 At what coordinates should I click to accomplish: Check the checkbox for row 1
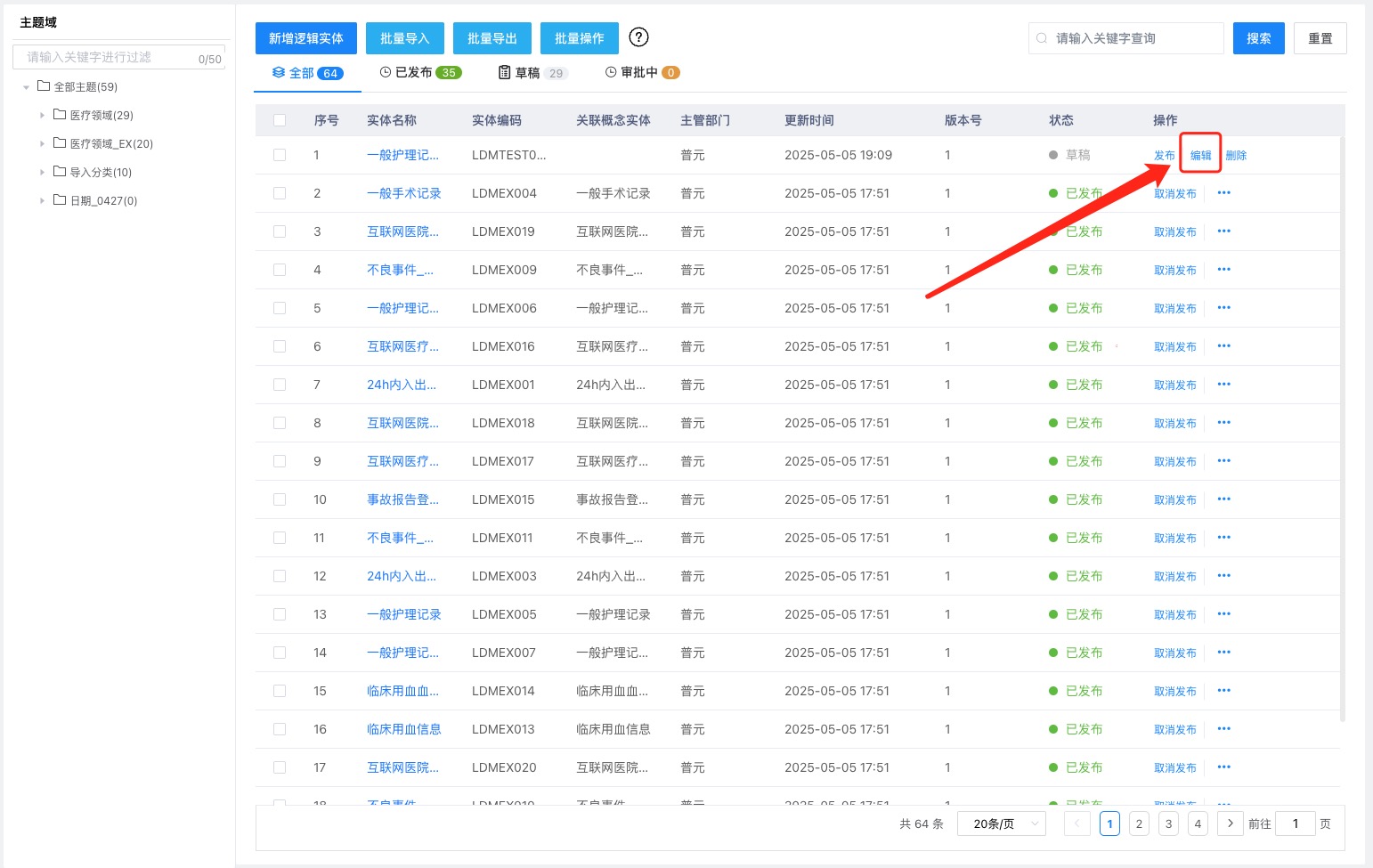click(280, 155)
